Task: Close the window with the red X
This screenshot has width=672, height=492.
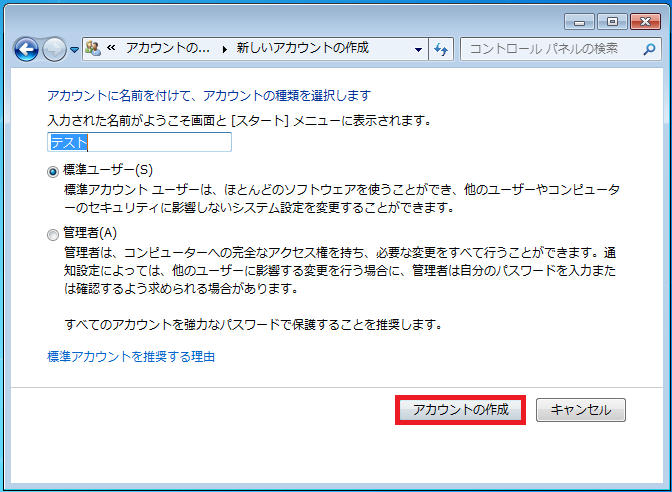Action: click(x=645, y=21)
